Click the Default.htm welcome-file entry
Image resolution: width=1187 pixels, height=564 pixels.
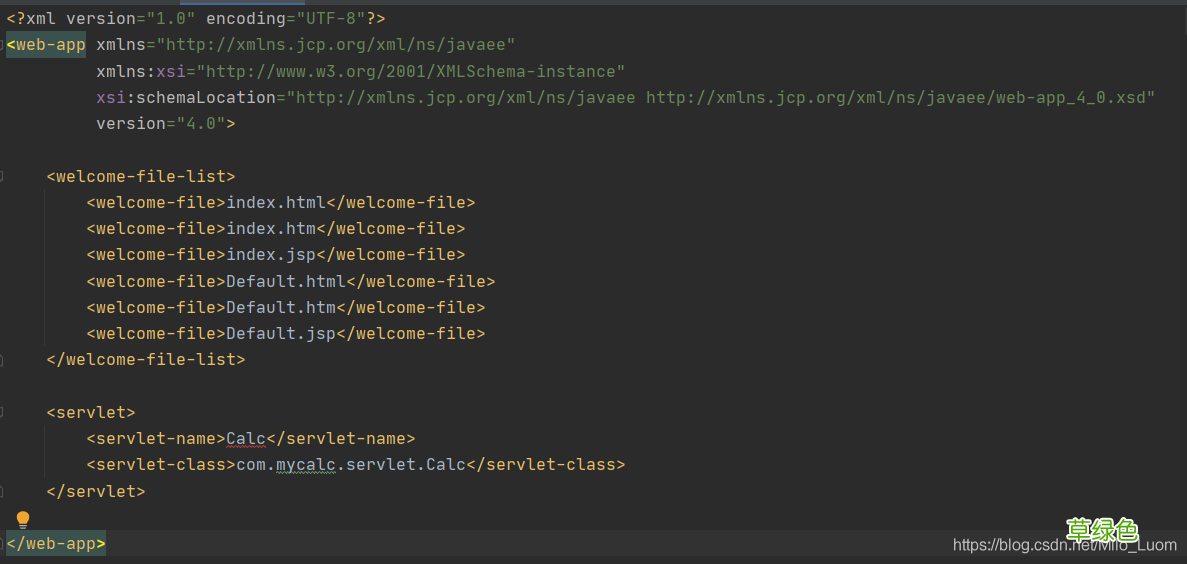tap(281, 307)
